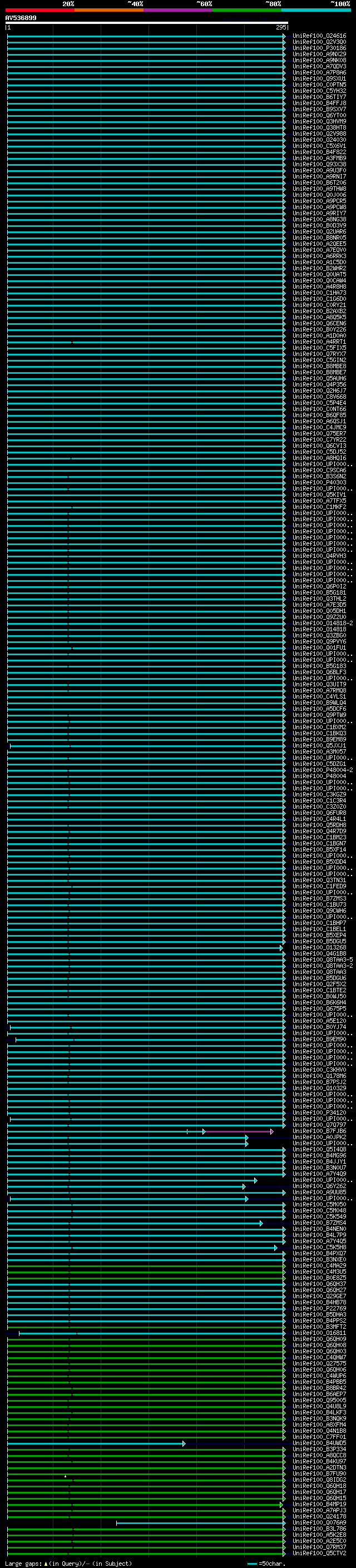Select label UniRef100_A9UU85
356x1568 pixels.
pyautogui.click(x=319, y=1193)
